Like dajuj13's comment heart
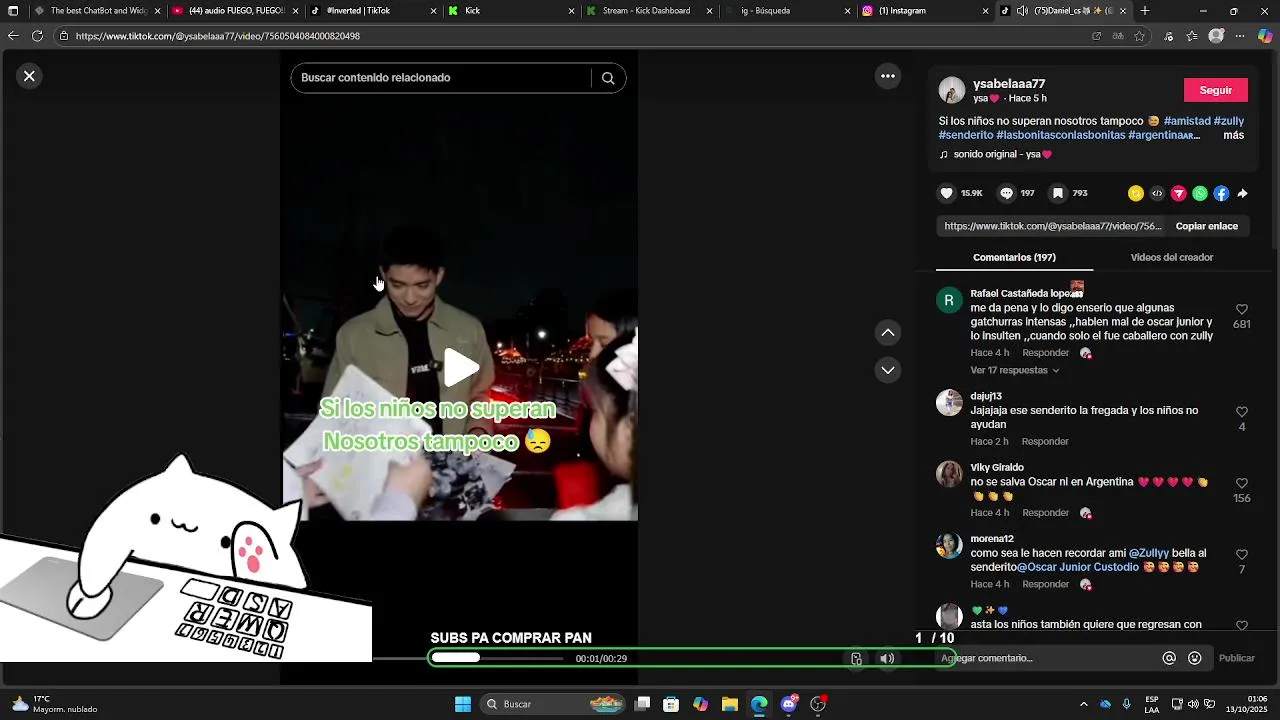This screenshot has height=720, width=1280. tap(1241, 412)
